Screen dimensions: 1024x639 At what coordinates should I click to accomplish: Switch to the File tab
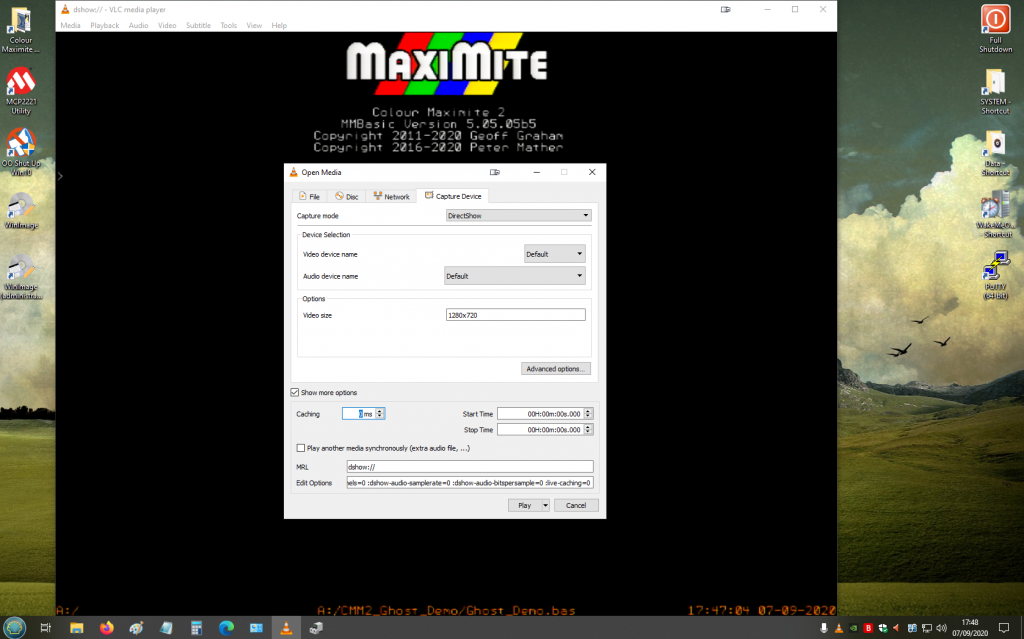[x=309, y=196]
